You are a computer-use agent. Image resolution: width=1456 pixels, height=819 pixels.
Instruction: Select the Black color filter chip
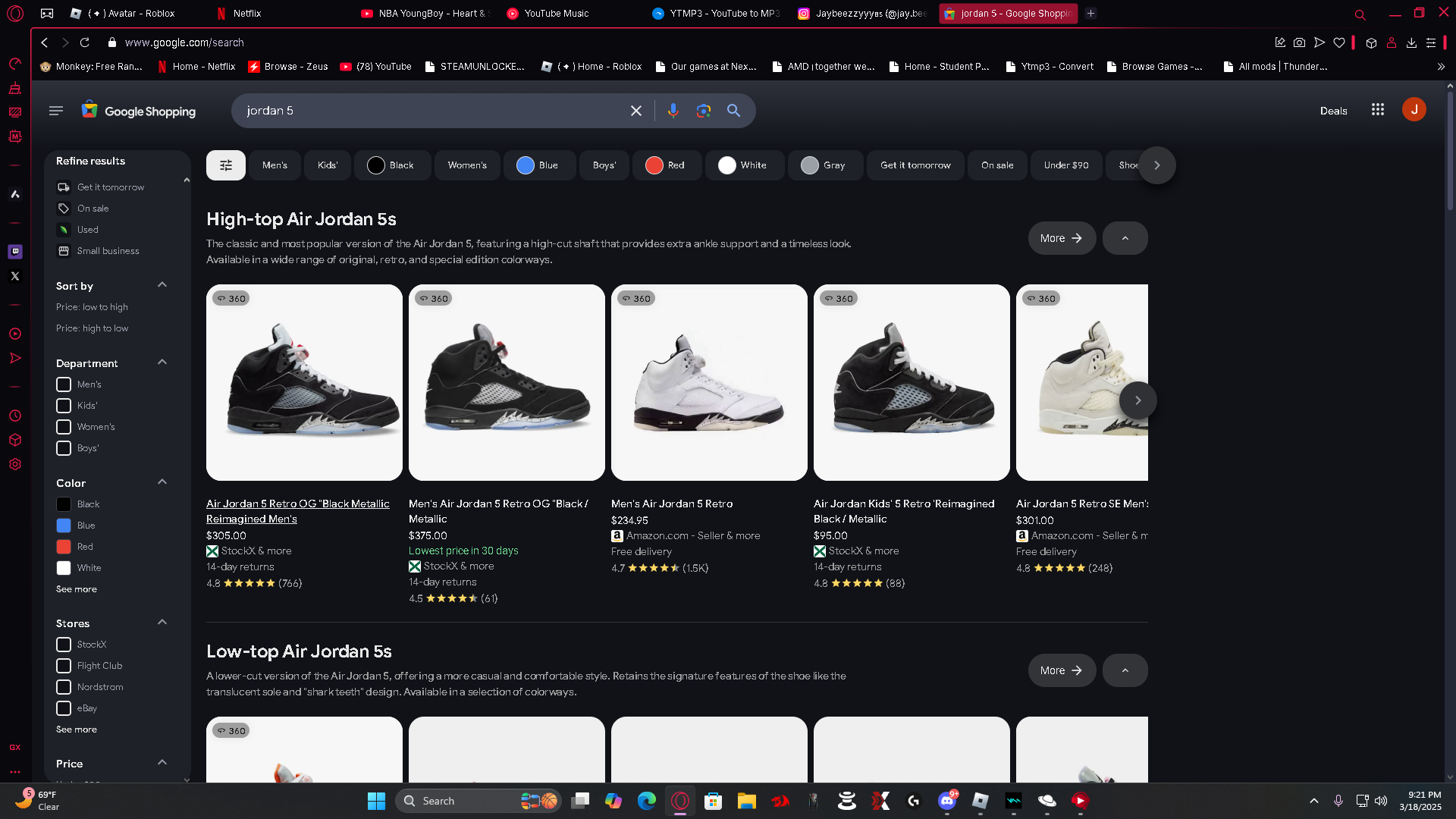pyautogui.click(x=392, y=165)
